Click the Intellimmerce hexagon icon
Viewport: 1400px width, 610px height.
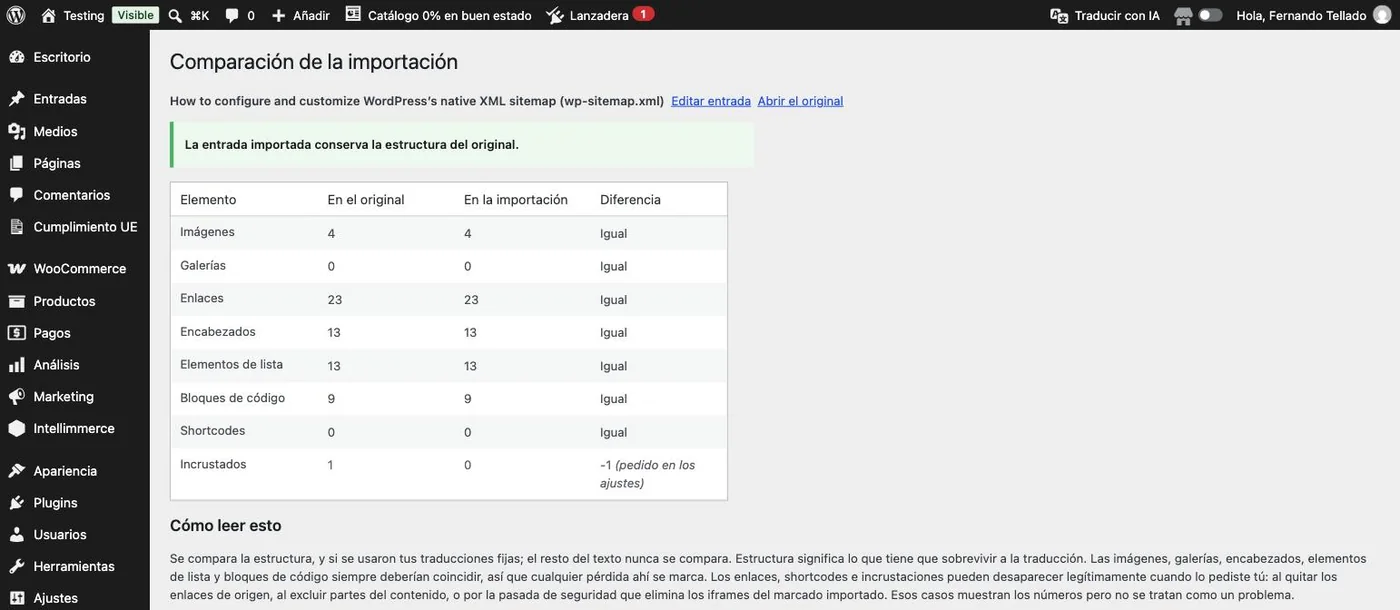coord(16,428)
